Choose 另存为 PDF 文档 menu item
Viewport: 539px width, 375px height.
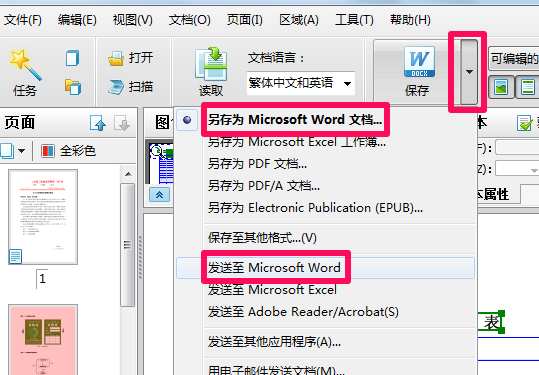[257, 164]
